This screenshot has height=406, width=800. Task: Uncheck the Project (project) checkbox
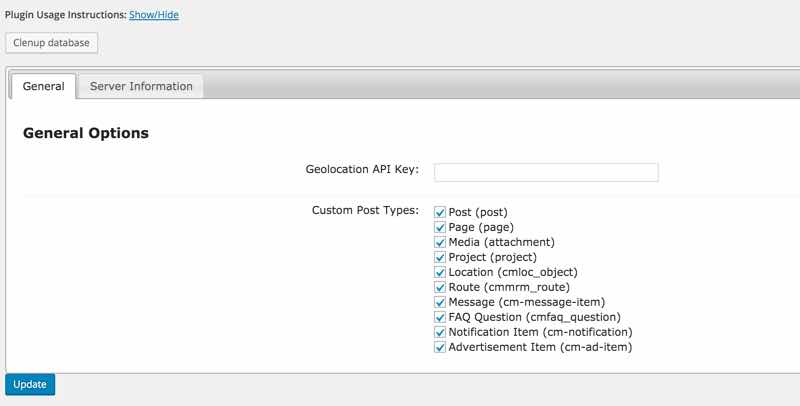coord(440,257)
